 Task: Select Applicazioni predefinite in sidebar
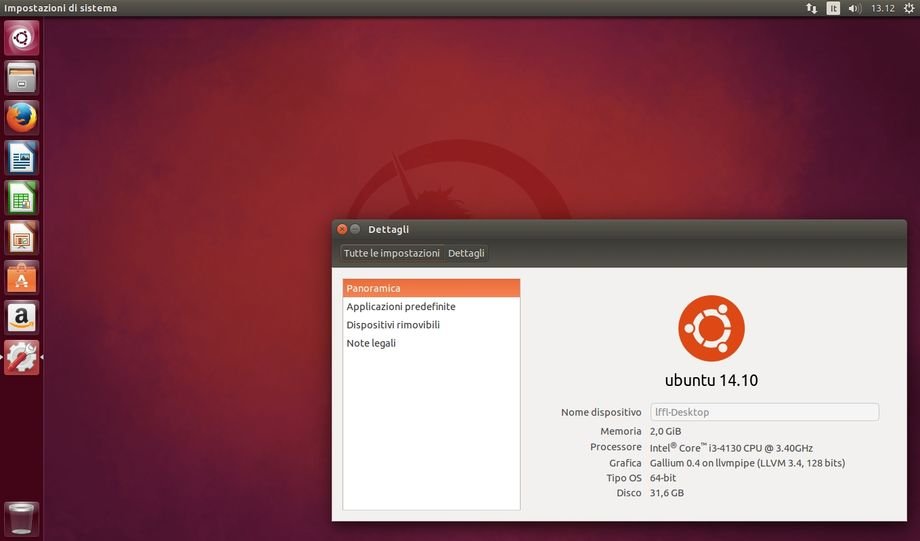431,306
